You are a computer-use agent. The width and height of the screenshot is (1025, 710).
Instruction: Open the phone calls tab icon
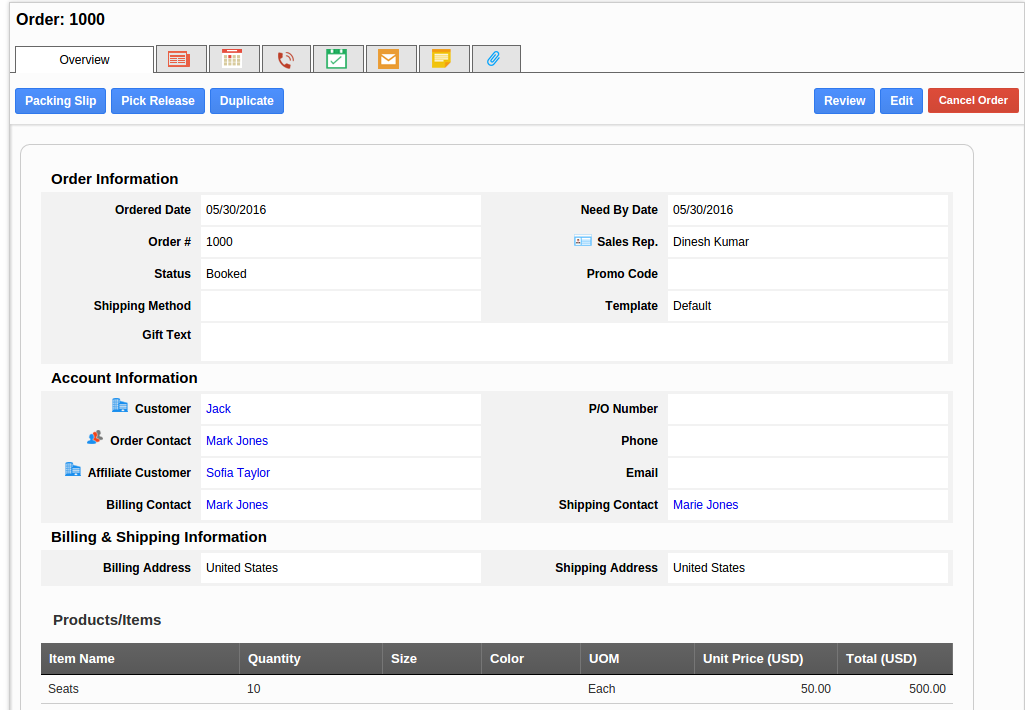[x=285, y=59]
